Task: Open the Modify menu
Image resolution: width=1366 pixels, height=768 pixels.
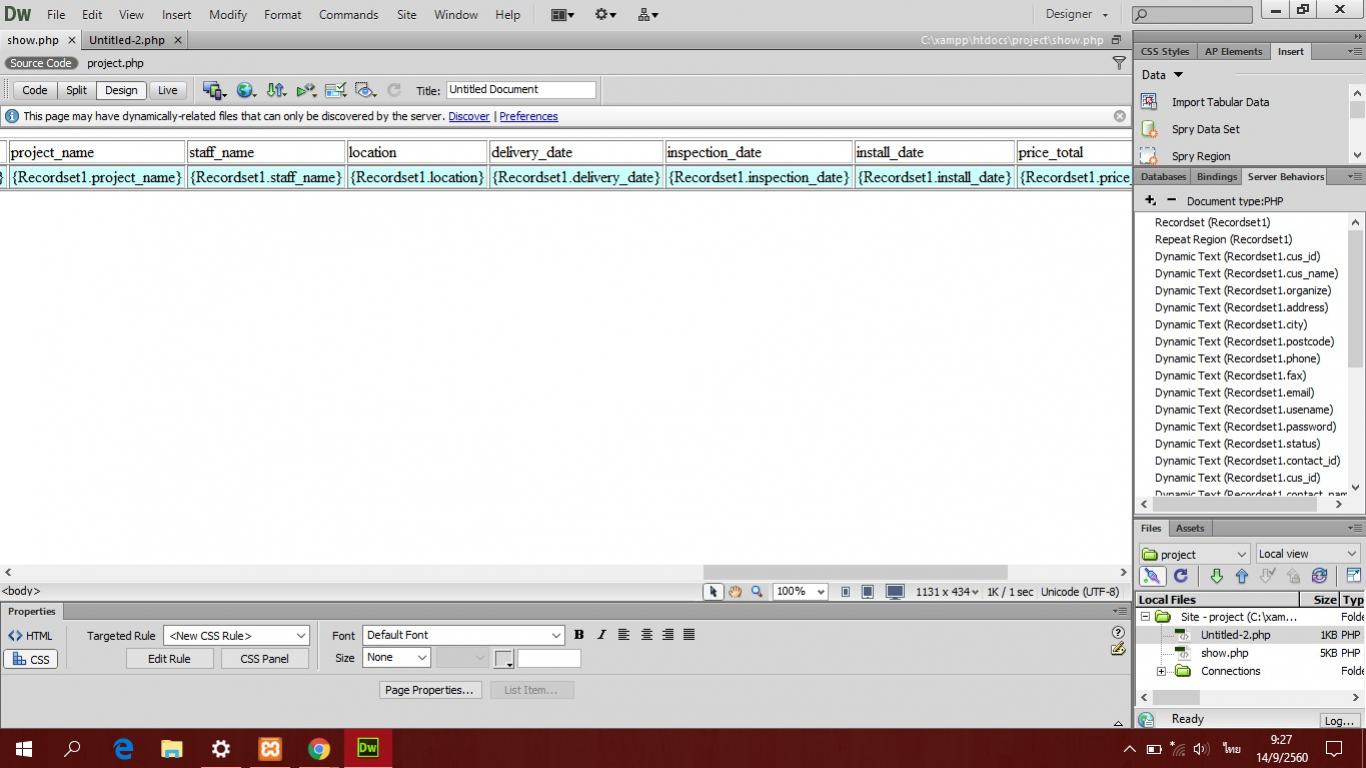Action: pyautogui.click(x=228, y=14)
